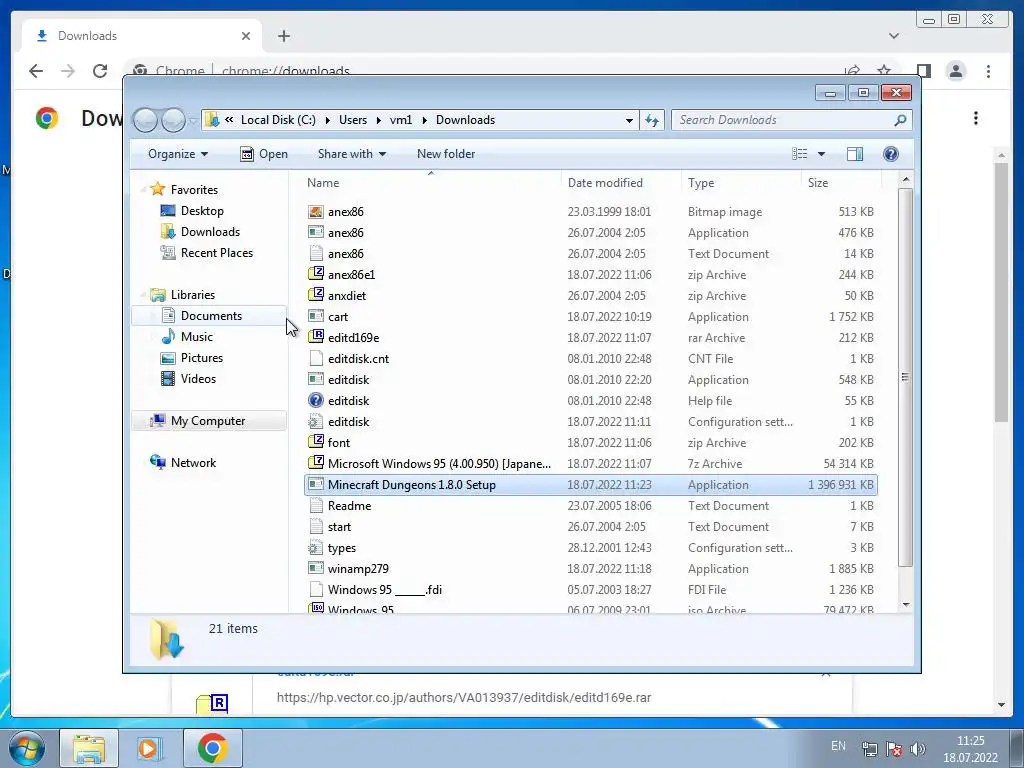Screen dimensions: 1024x768
Task: Select the anex86e1 zip archive icon
Action: [316, 274]
